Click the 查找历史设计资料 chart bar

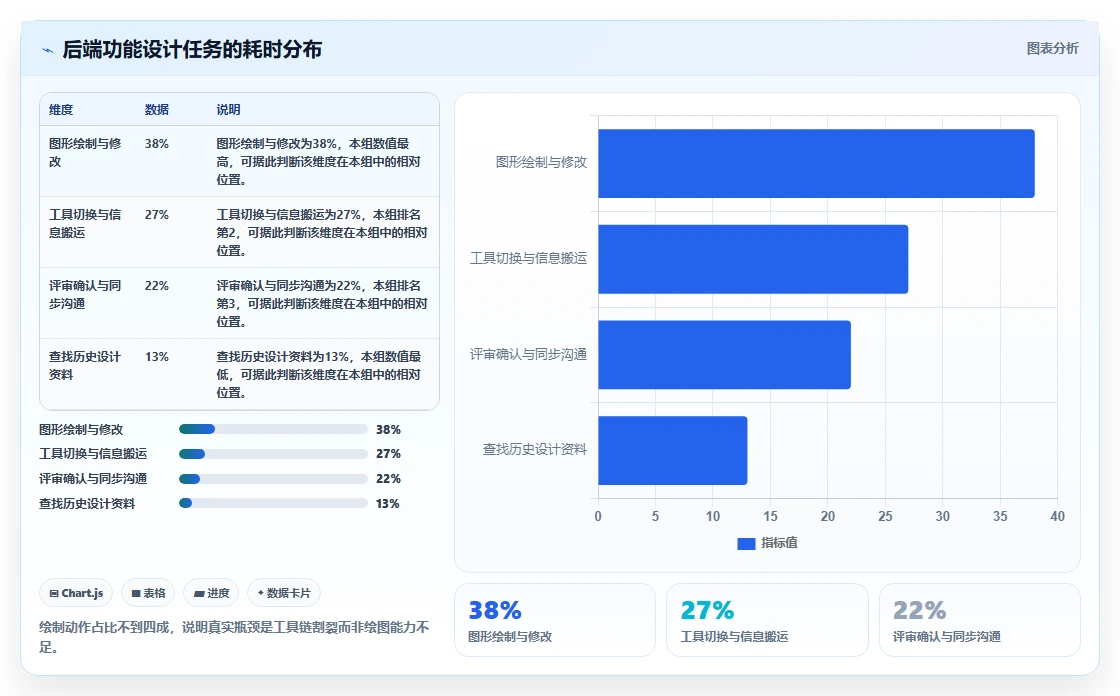click(x=673, y=450)
